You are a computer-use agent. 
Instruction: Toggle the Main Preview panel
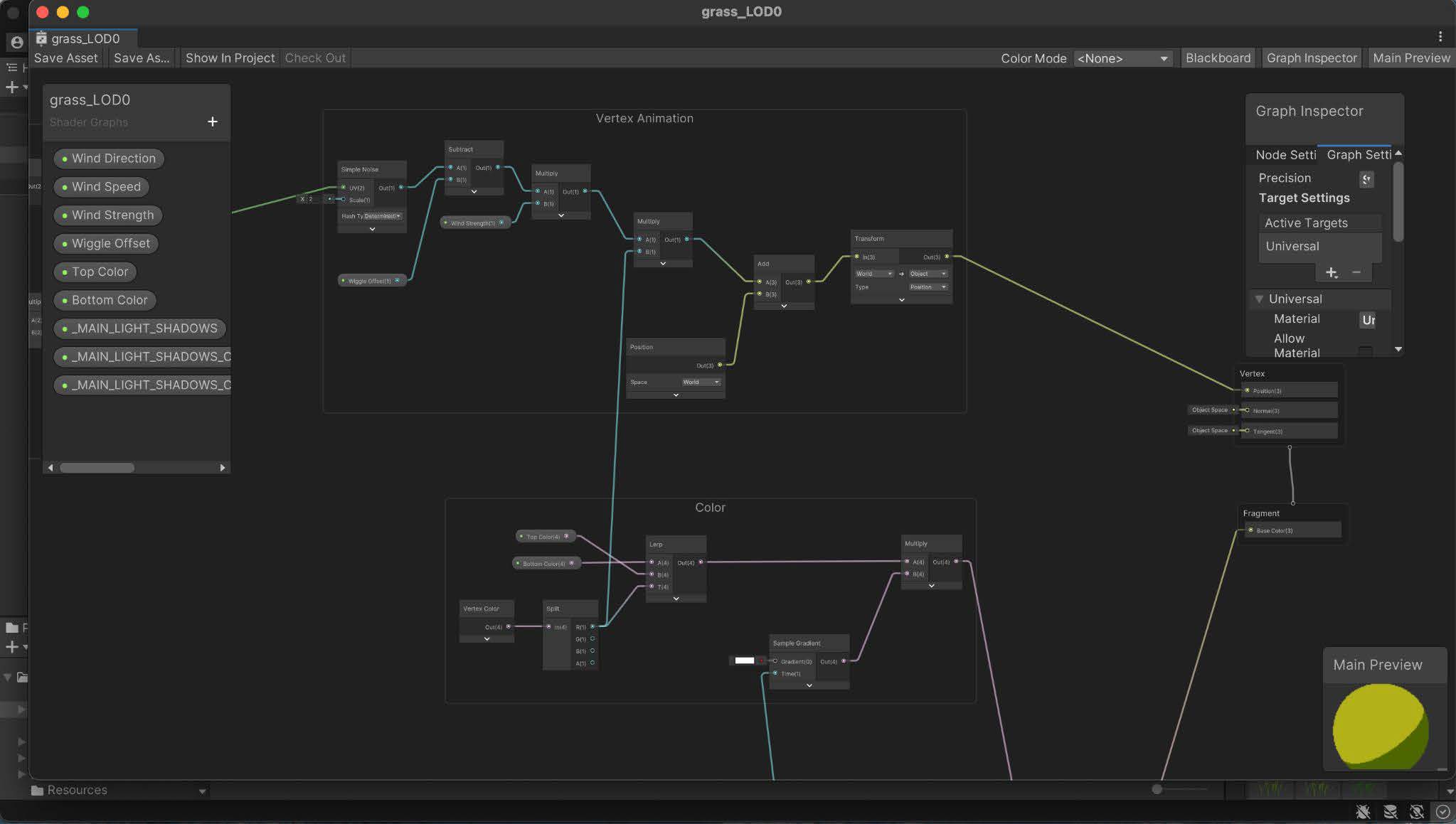(1410, 58)
